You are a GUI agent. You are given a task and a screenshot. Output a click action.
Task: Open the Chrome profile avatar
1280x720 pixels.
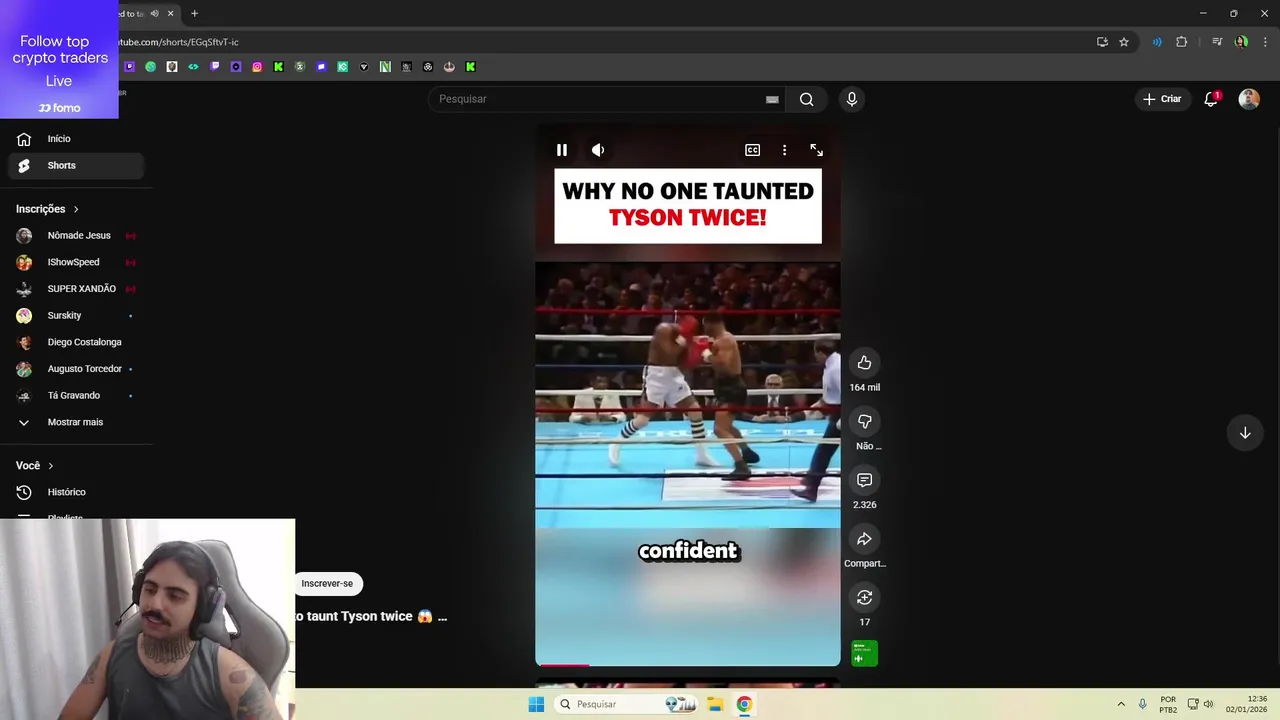tap(1241, 42)
